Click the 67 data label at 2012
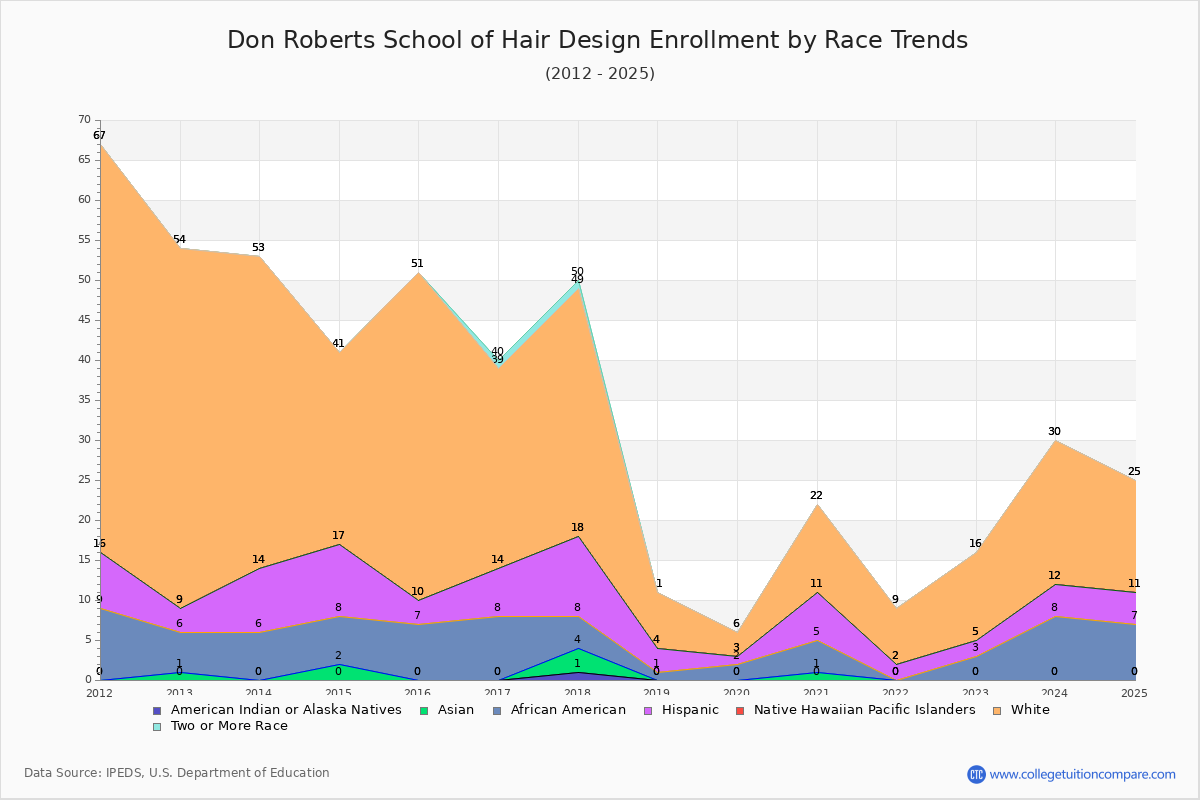 coord(99,135)
